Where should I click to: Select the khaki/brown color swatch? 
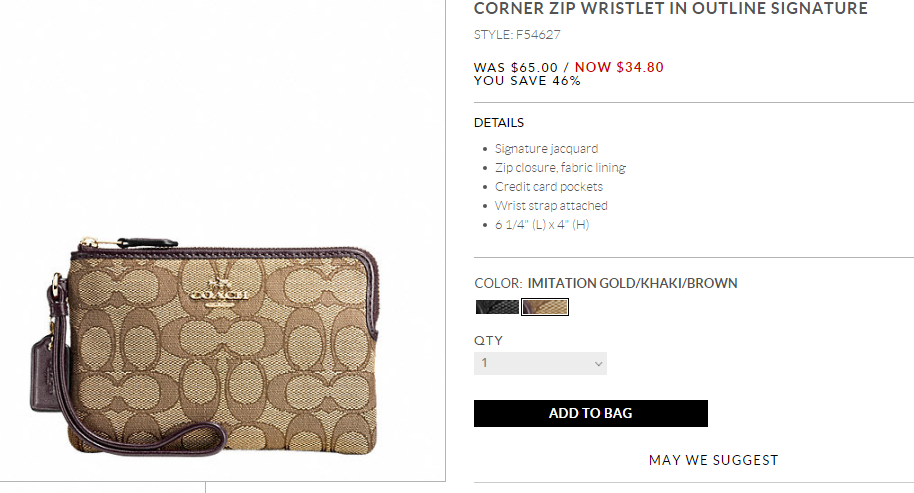(545, 307)
